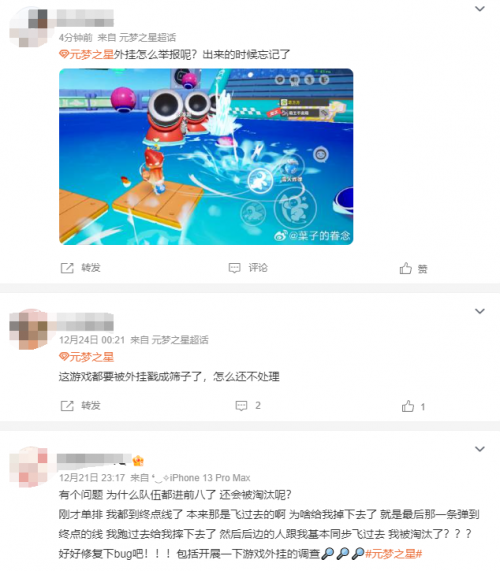Open the first poster's avatar profile
500x571 pixels.
[29, 27]
